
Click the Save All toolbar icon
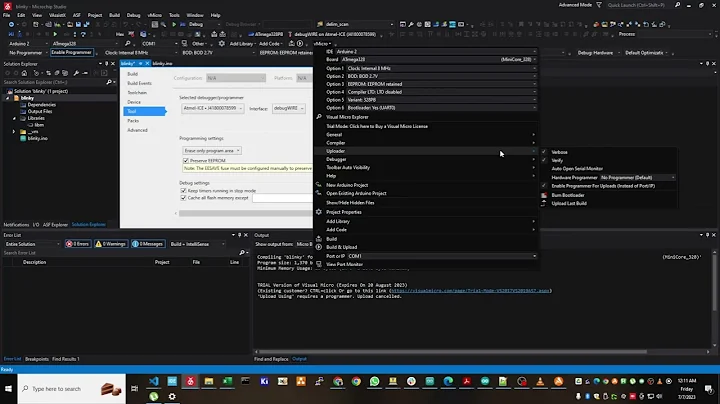coord(86,24)
